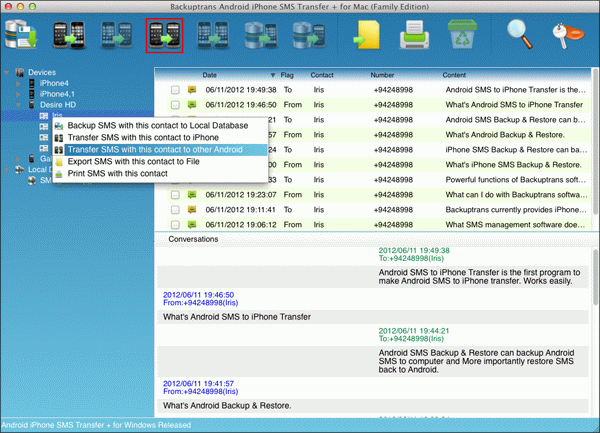This screenshot has height=433, width=600.
Task: Click the restore database to Android icon
Action: pyautogui.click(x=308, y=35)
